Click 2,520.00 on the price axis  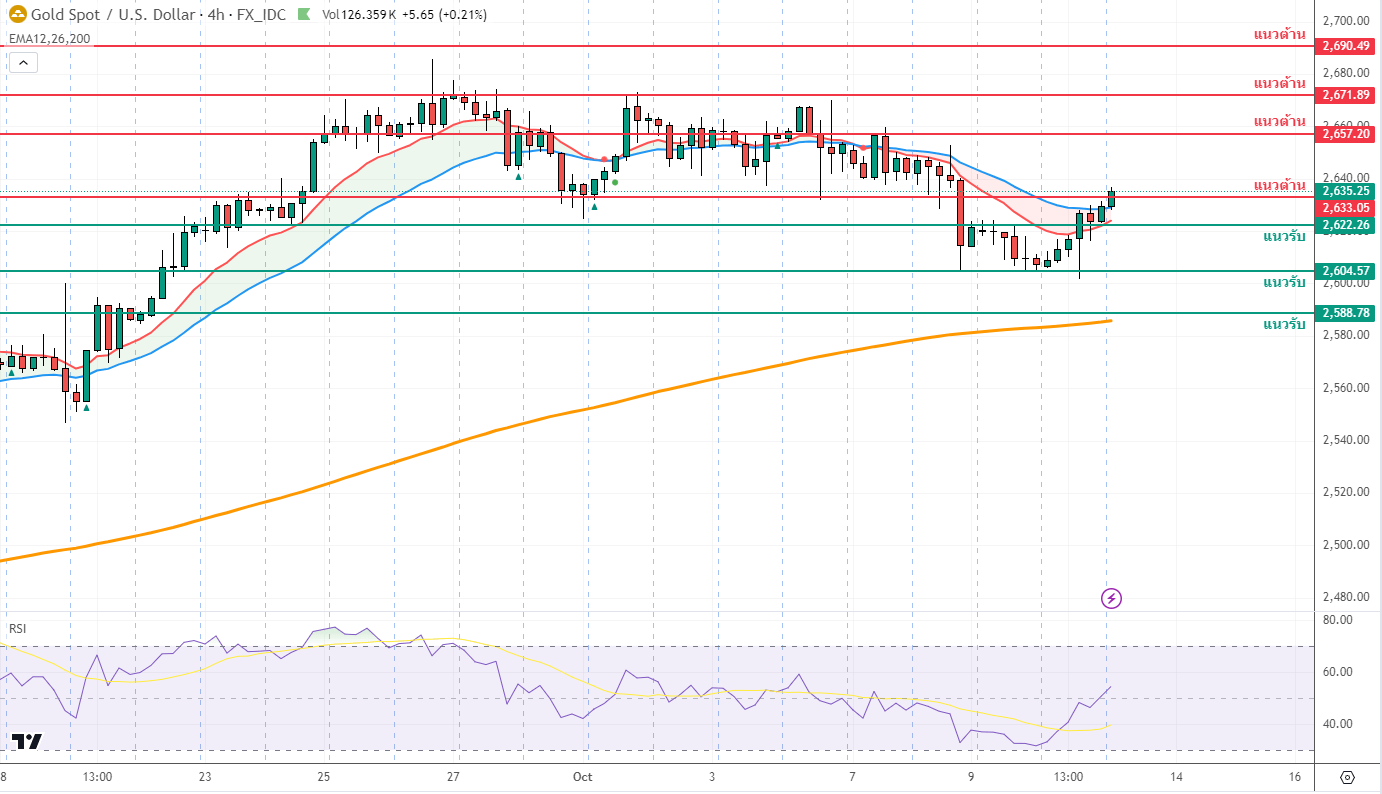pos(1344,492)
